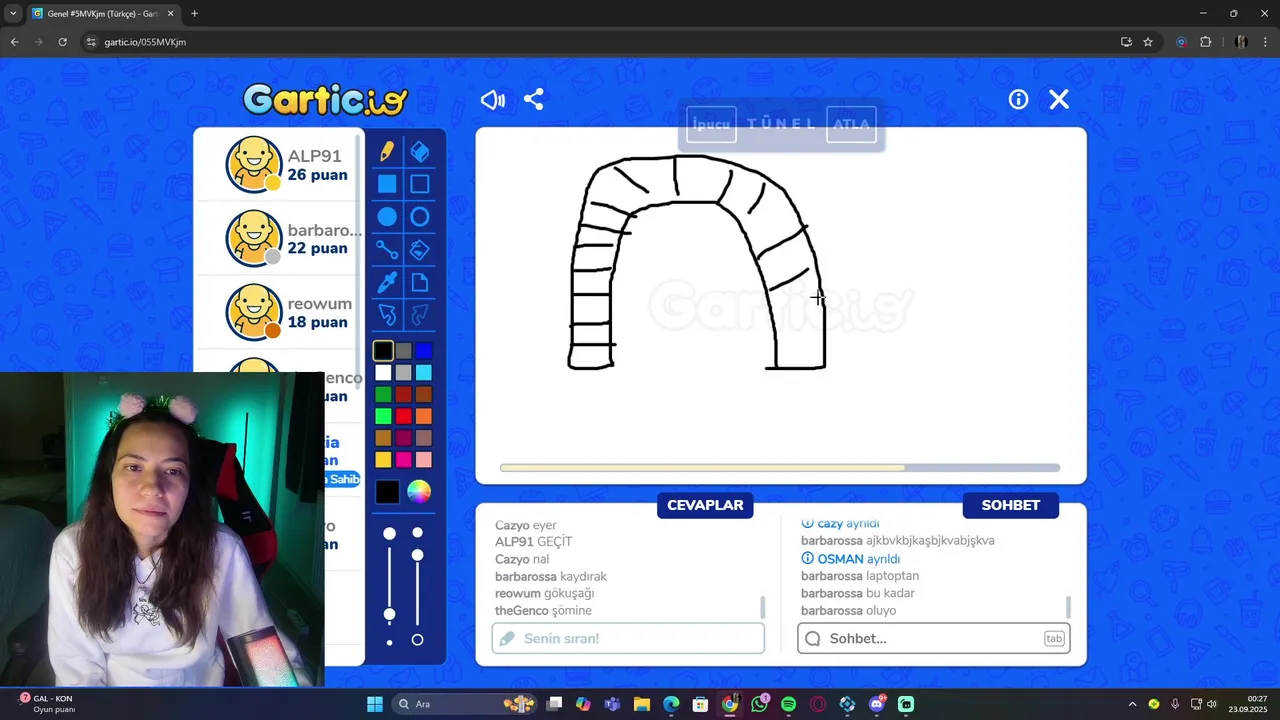Reload the Gartic page
Screen dimensions: 1280x720
62,42
